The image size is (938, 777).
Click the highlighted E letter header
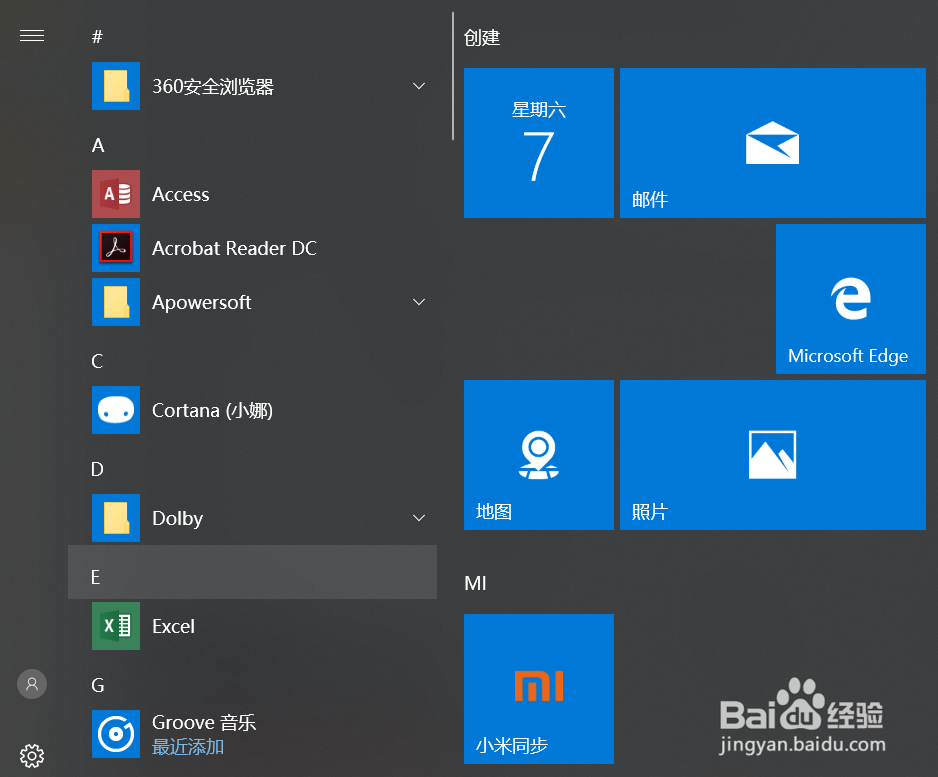pos(252,572)
